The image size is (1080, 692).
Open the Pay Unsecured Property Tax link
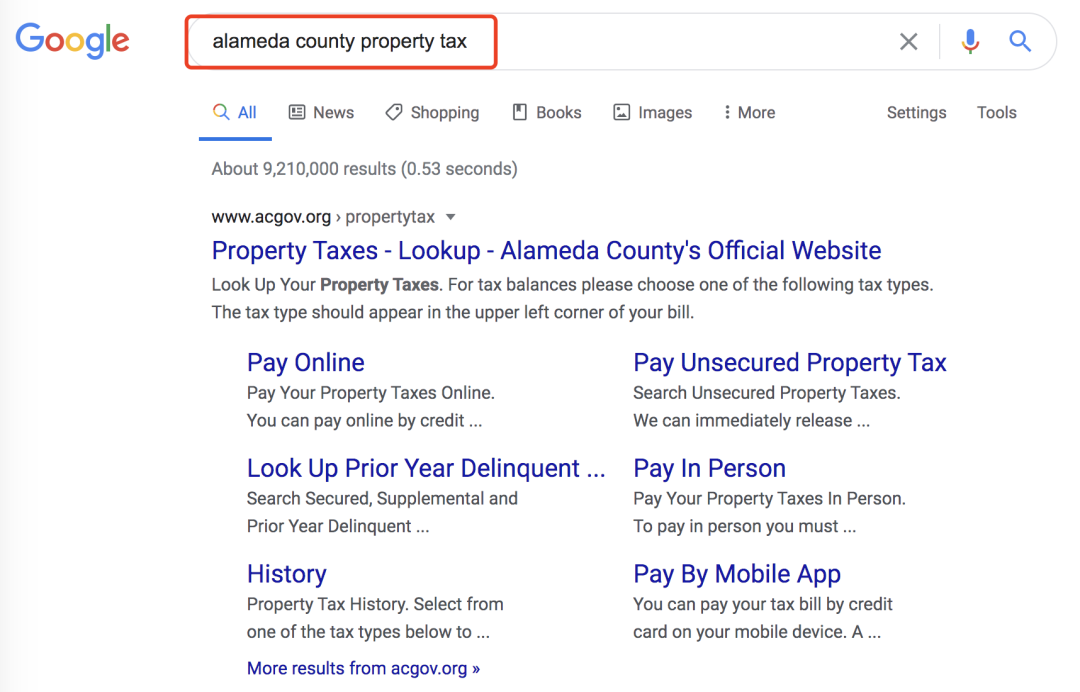(x=789, y=362)
